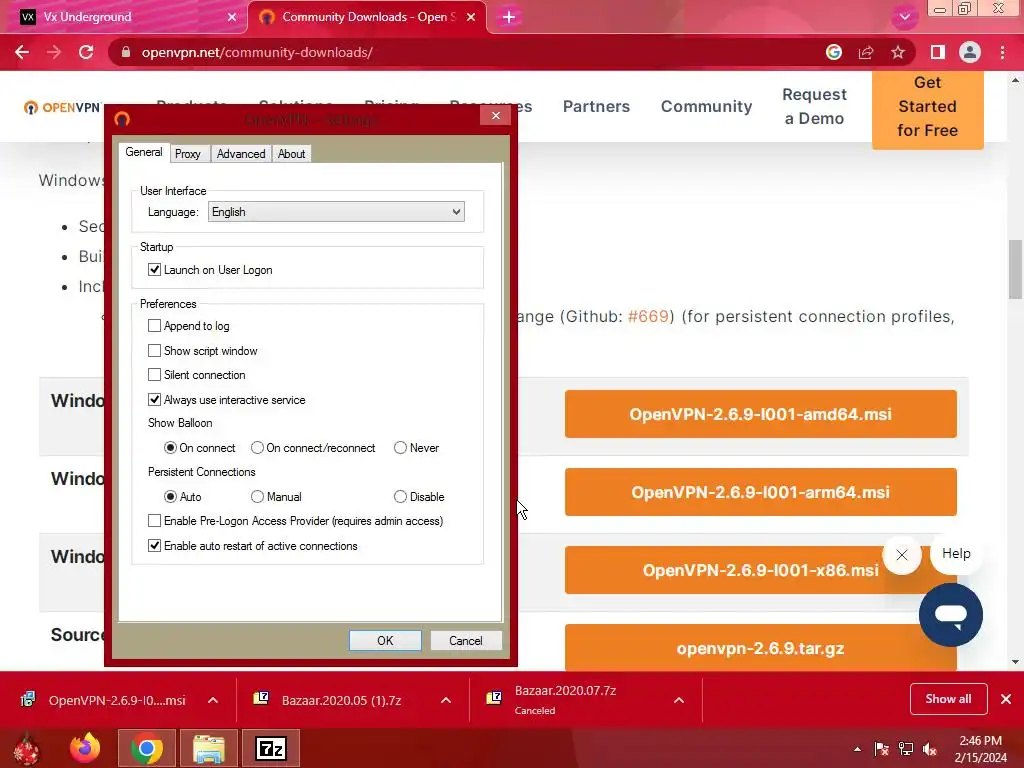Go back in Chrome browser
The height and width of the screenshot is (768, 1024).
point(22,52)
